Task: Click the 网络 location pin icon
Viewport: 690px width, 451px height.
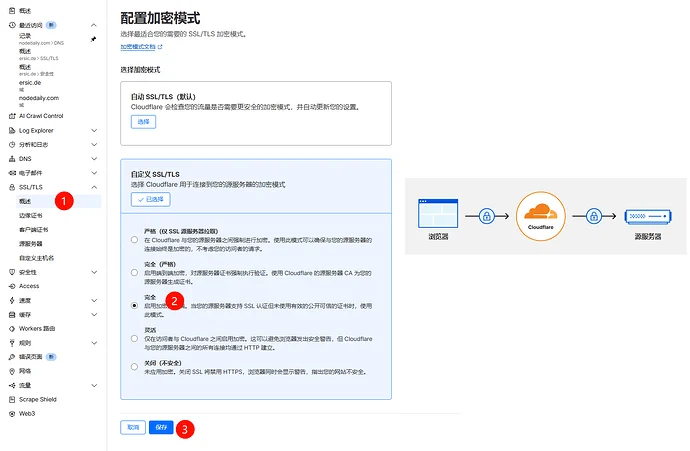Action: click(x=10, y=370)
